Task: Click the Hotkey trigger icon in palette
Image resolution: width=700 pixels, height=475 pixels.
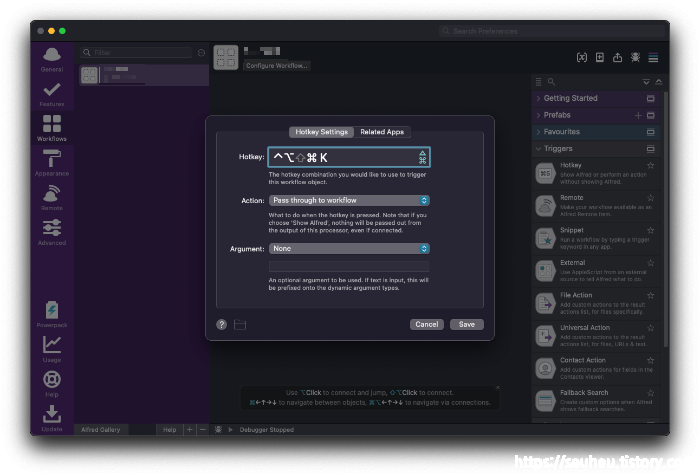Action: coord(545,173)
